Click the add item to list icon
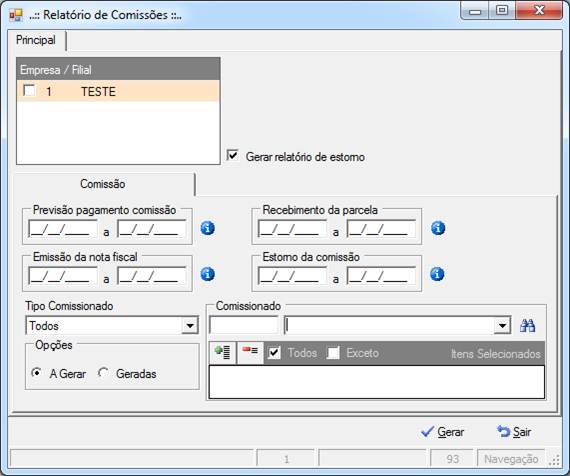 [x=222, y=352]
